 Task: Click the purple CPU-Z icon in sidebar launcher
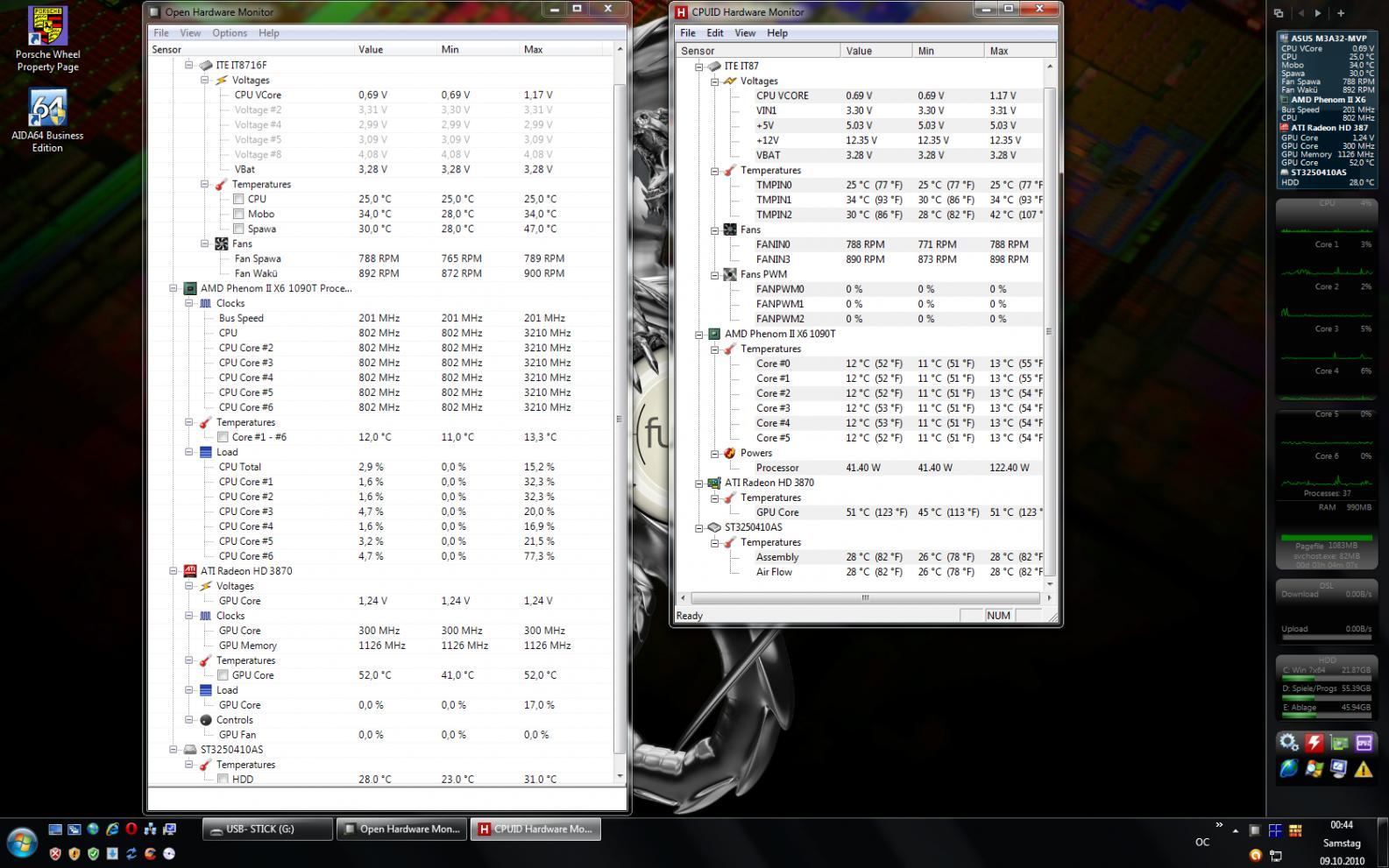pos(1364,743)
